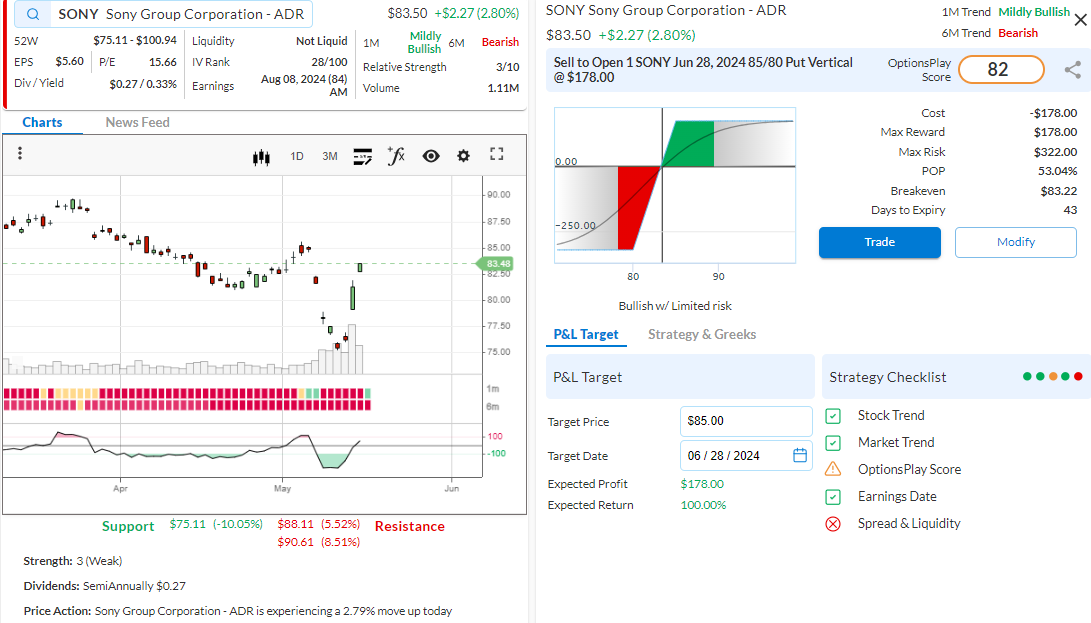Image resolution: width=1091 pixels, height=623 pixels.
Task: Click the Volume 1.11M value
Action: click(x=503, y=88)
